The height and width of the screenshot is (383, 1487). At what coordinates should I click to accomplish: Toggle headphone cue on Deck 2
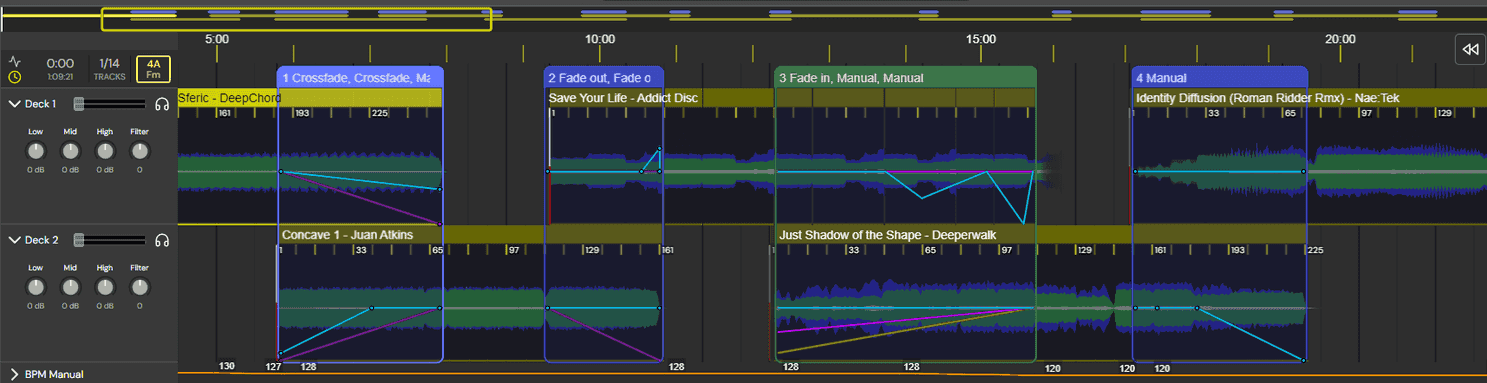point(162,240)
